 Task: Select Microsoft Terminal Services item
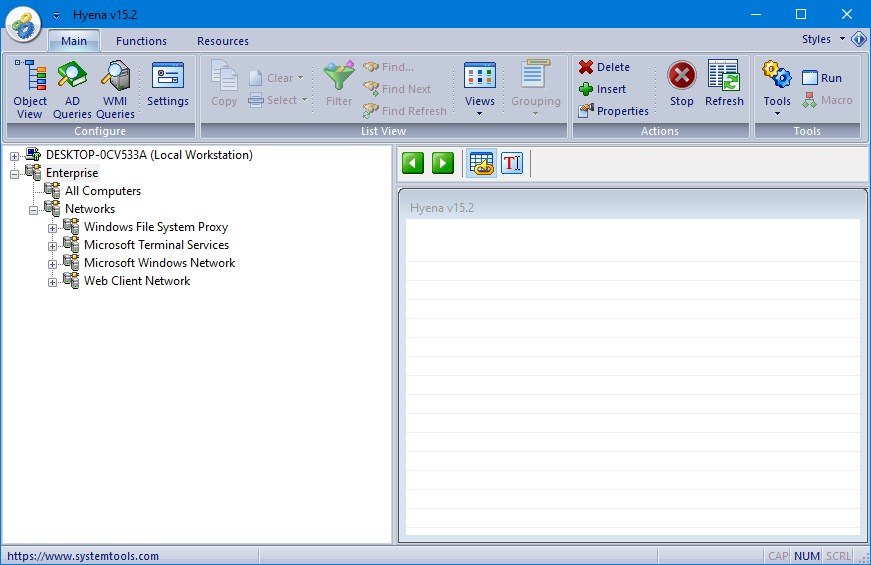coord(156,244)
